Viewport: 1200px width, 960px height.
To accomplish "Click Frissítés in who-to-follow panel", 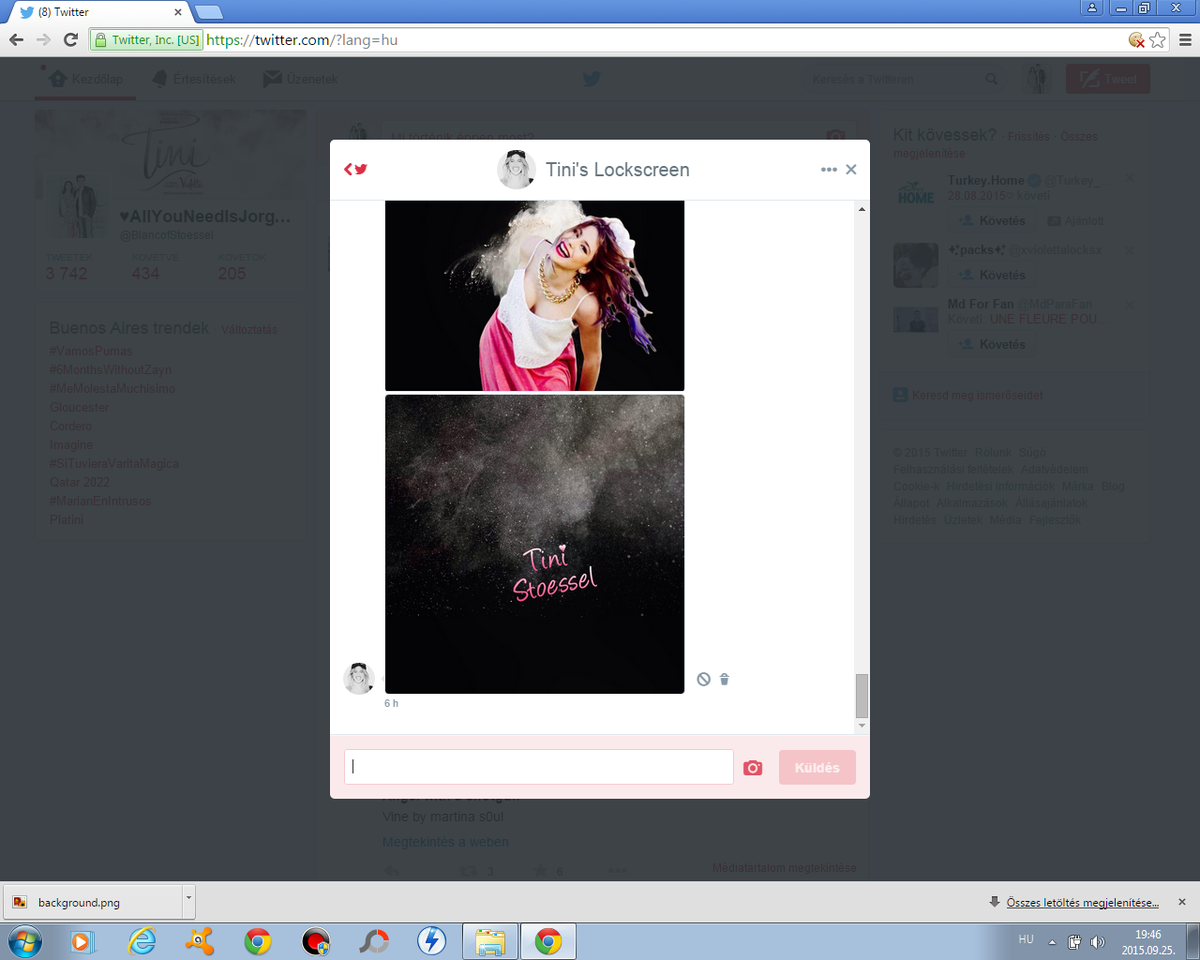I will click(x=1029, y=136).
